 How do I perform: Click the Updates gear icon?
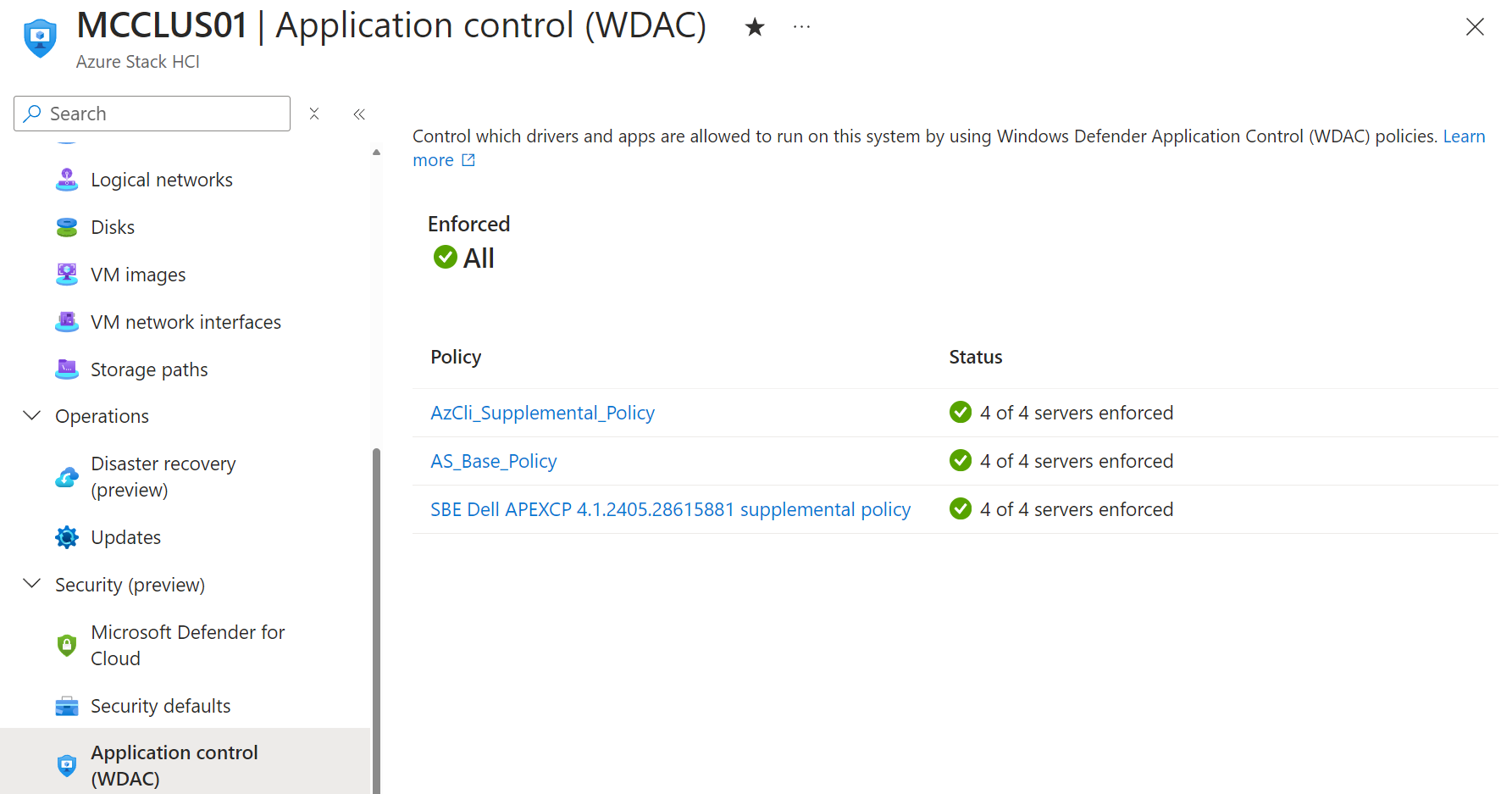[67, 536]
